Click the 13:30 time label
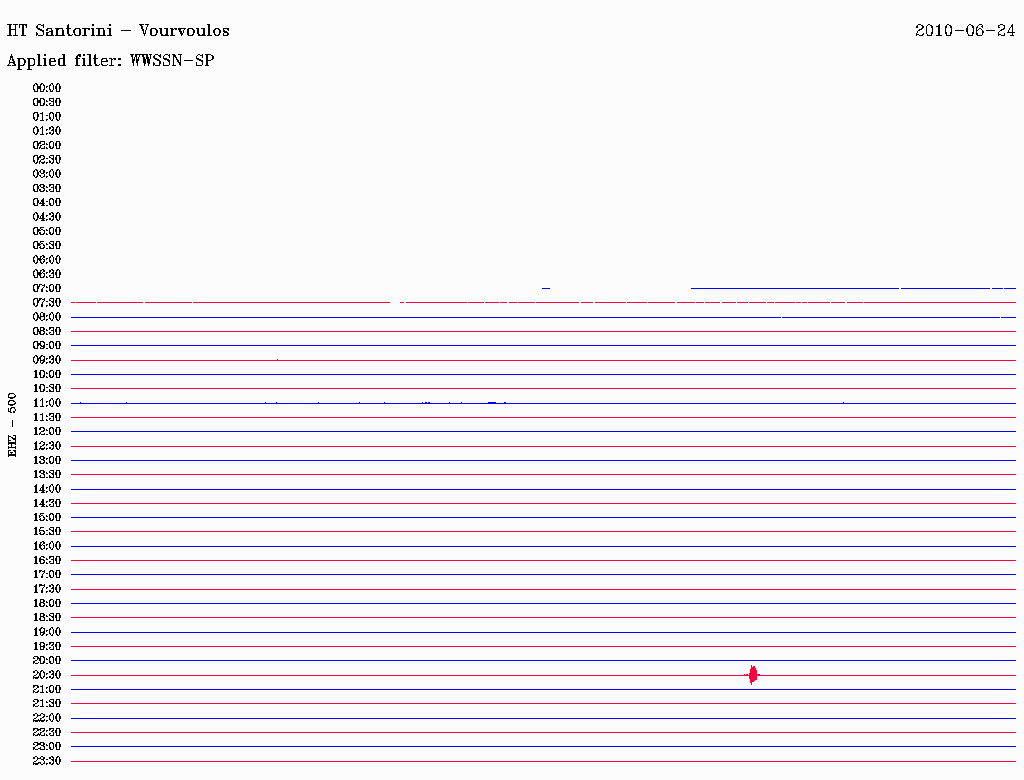The height and width of the screenshot is (780, 1024). coord(47,474)
